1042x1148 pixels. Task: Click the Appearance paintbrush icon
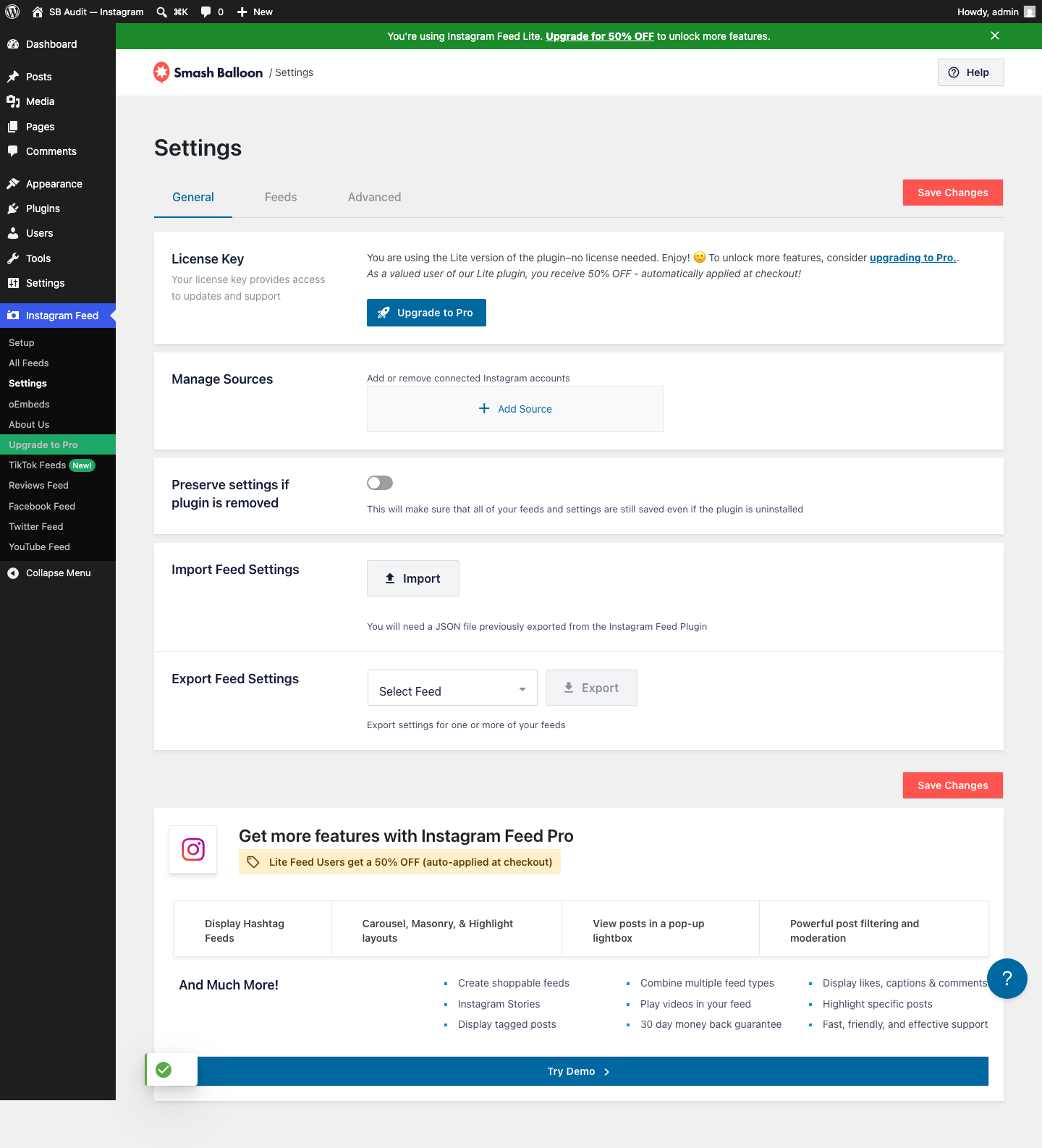(13, 184)
